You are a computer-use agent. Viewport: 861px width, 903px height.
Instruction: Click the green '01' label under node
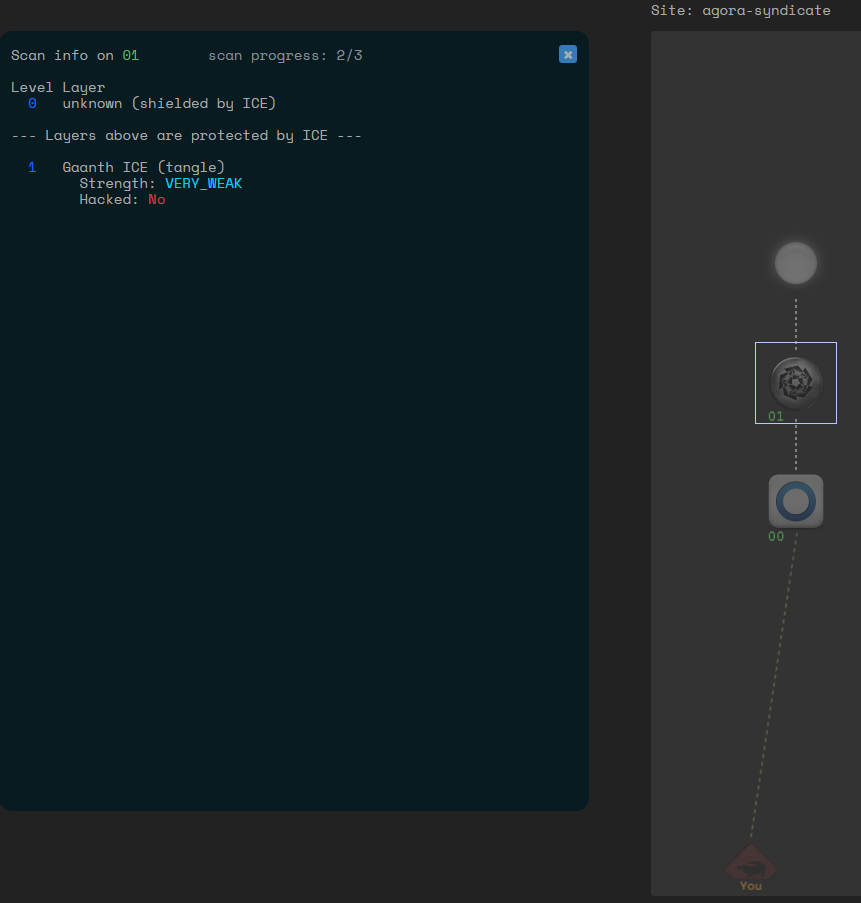click(776, 417)
